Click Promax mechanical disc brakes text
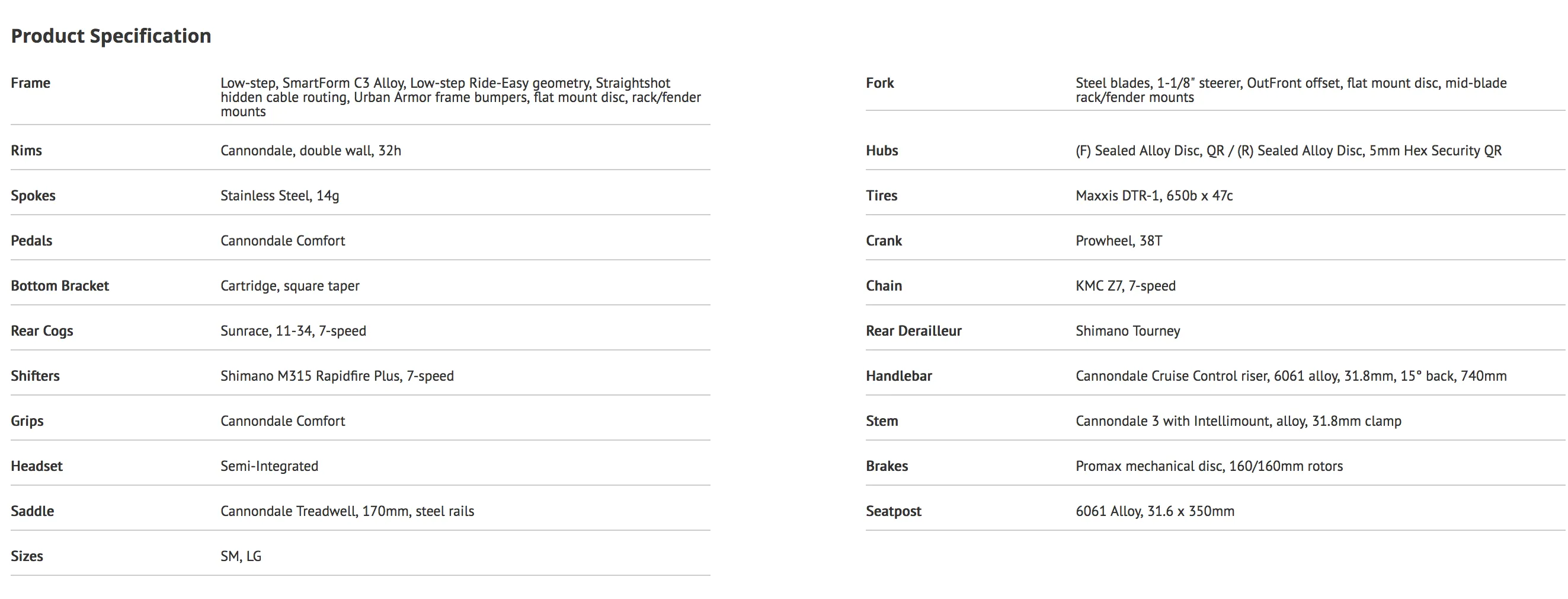This screenshot has height=599, width=1568. click(1209, 466)
